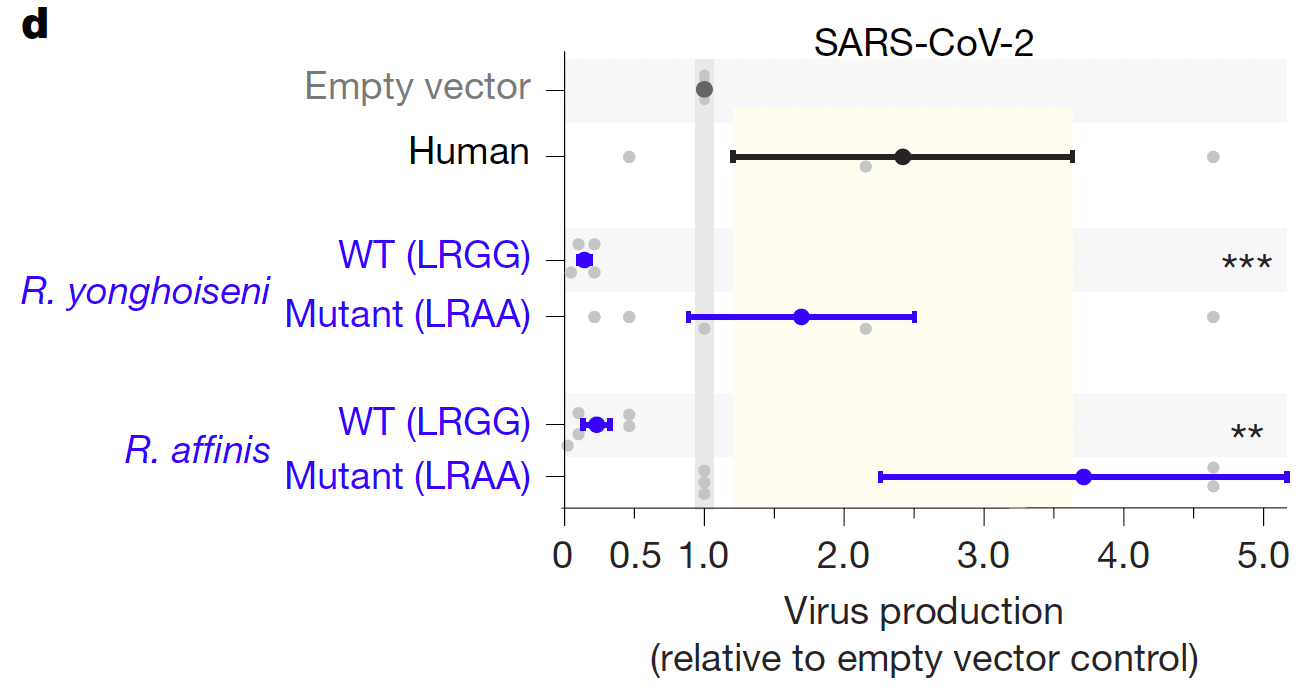Click "(relative to empty vector control)" subtitle
Image resolution: width=1310 pixels, height=694 pixels.
click(x=923, y=659)
